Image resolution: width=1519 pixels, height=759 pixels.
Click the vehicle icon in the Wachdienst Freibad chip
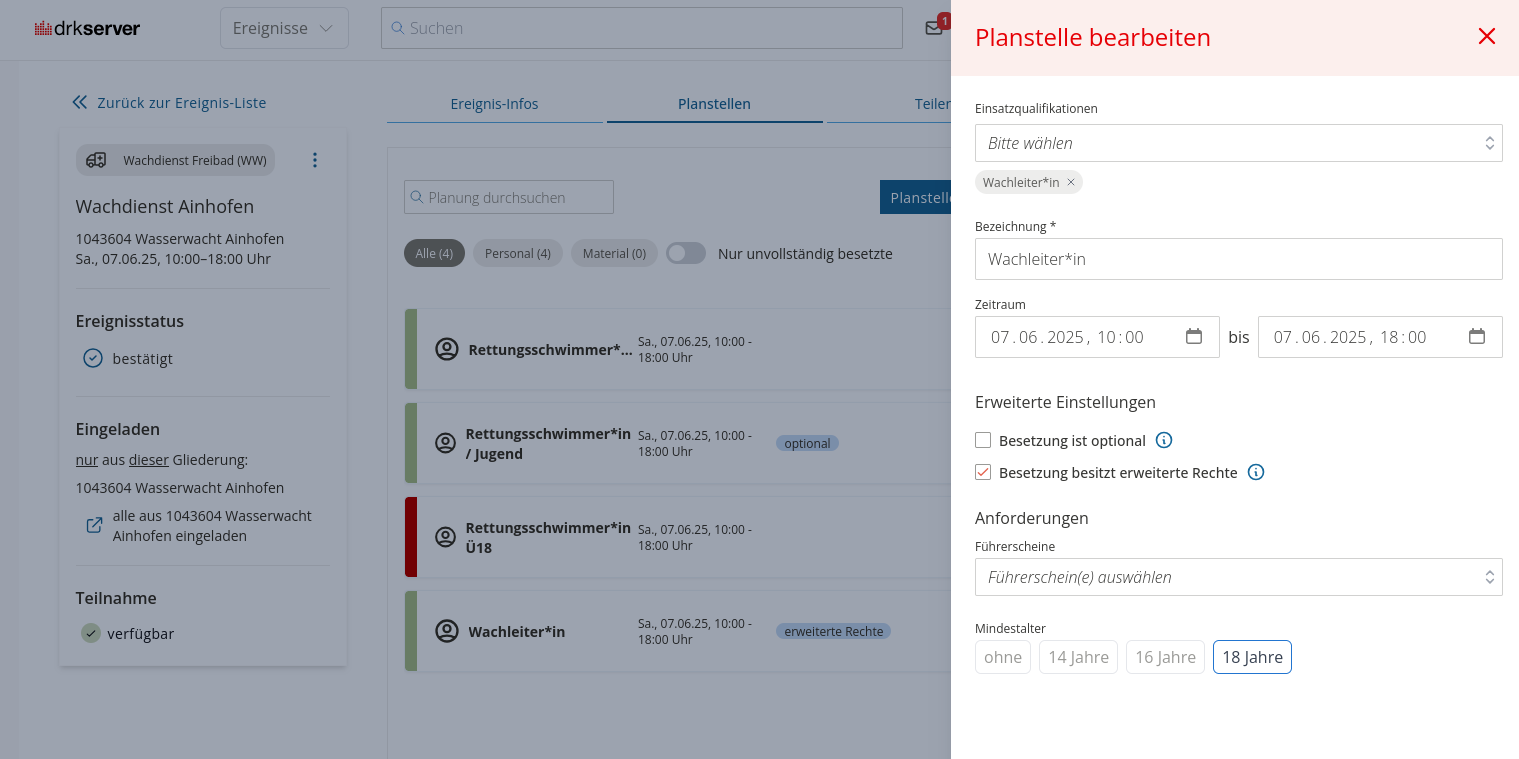tap(94, 159)
